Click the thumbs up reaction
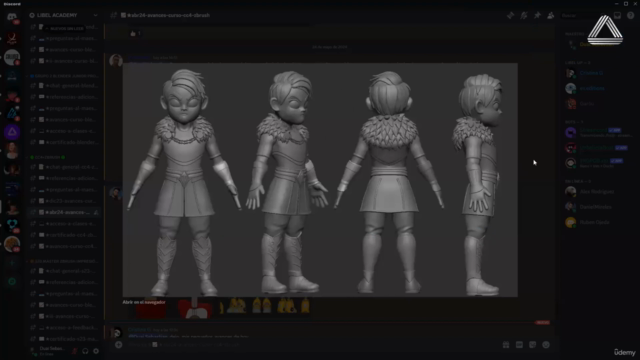 135,33
